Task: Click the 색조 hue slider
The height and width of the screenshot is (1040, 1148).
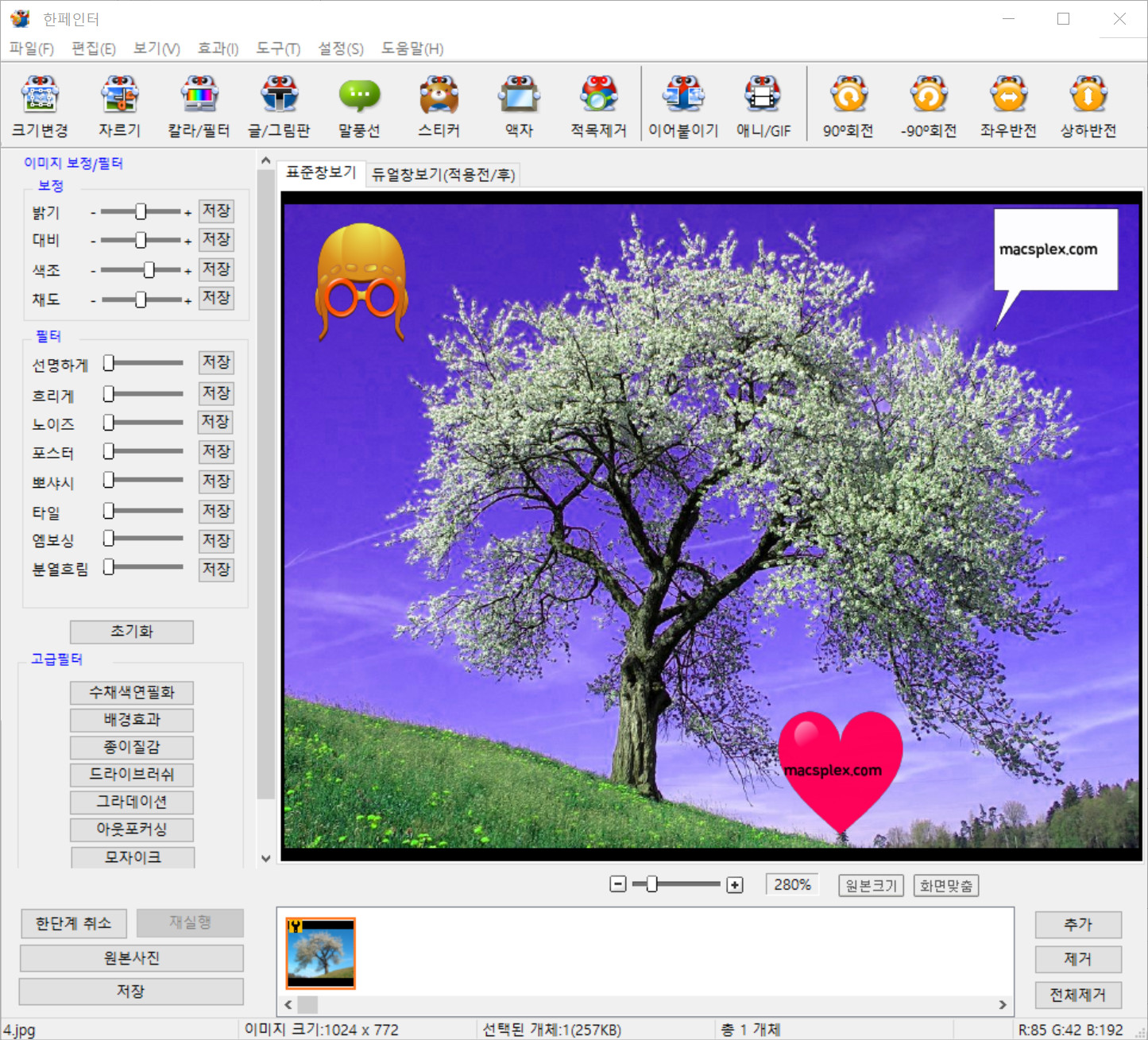Action: click(x=141, y=270)
